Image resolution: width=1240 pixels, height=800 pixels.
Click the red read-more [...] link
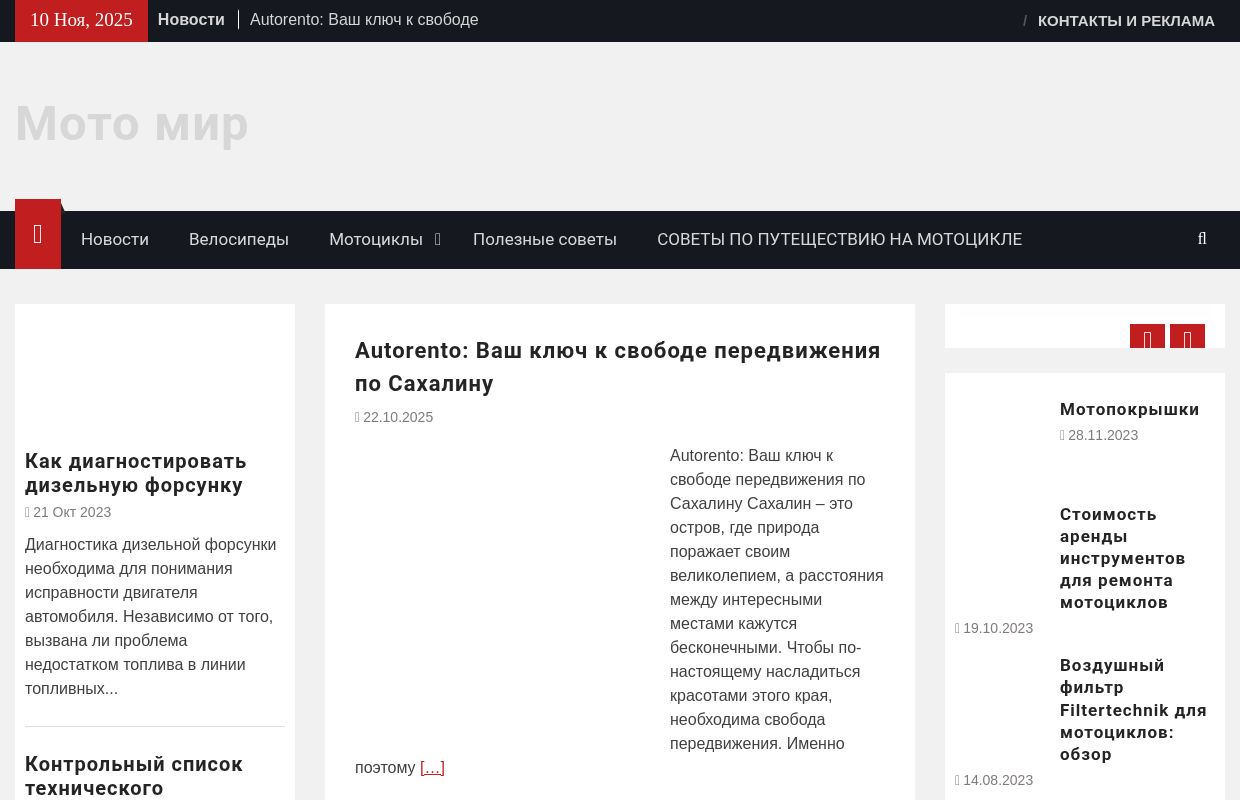432,768
